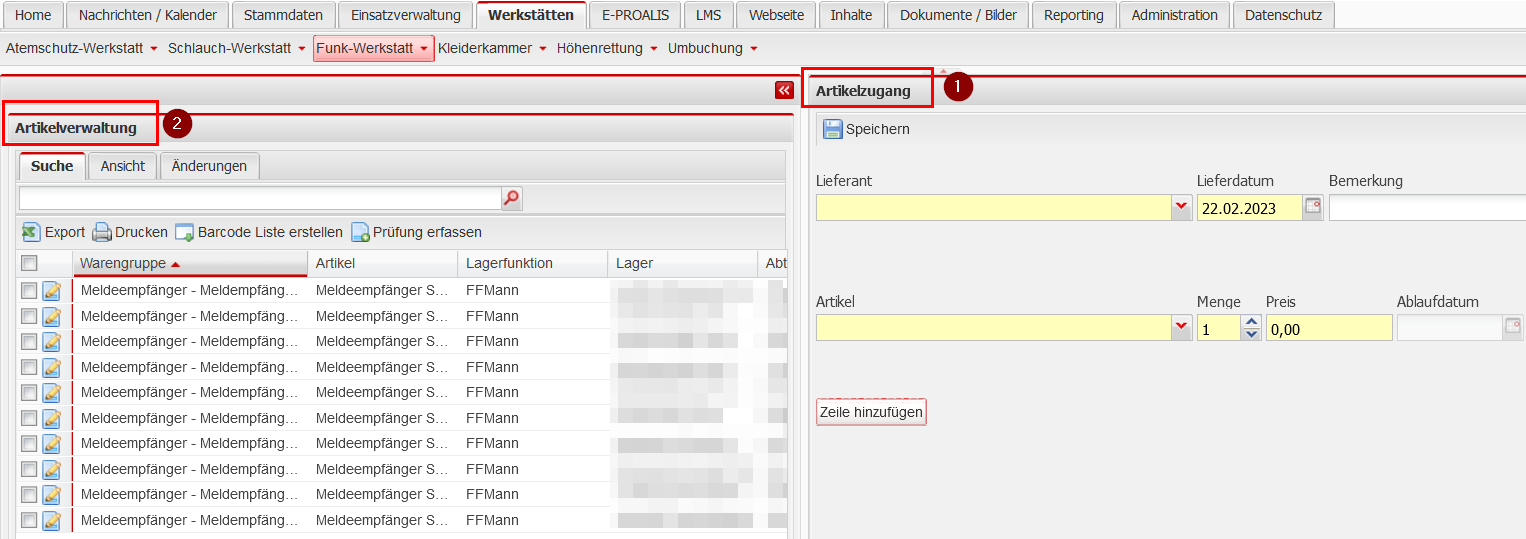Expand the Funk-Werkstatt menu

[424, 49]
